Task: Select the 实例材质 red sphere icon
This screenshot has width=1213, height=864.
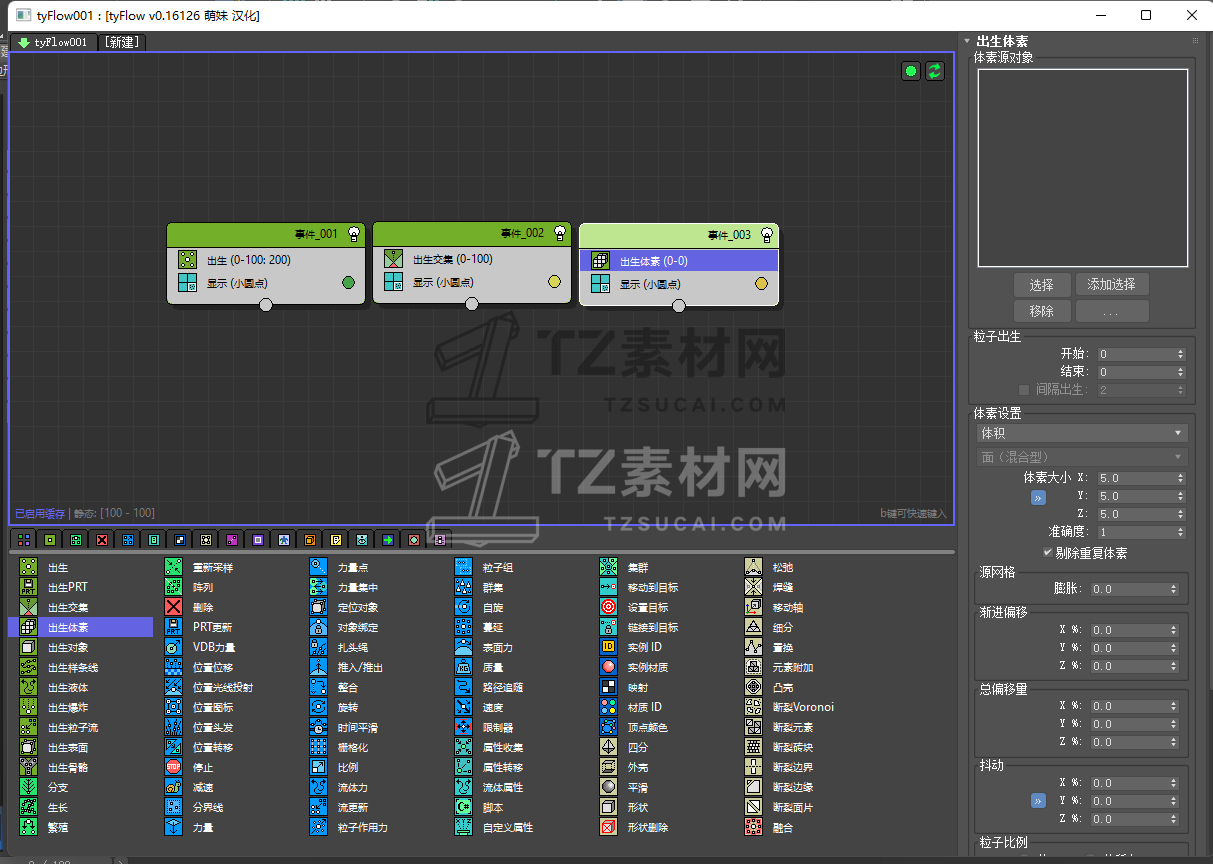Action: coord(609,667)
